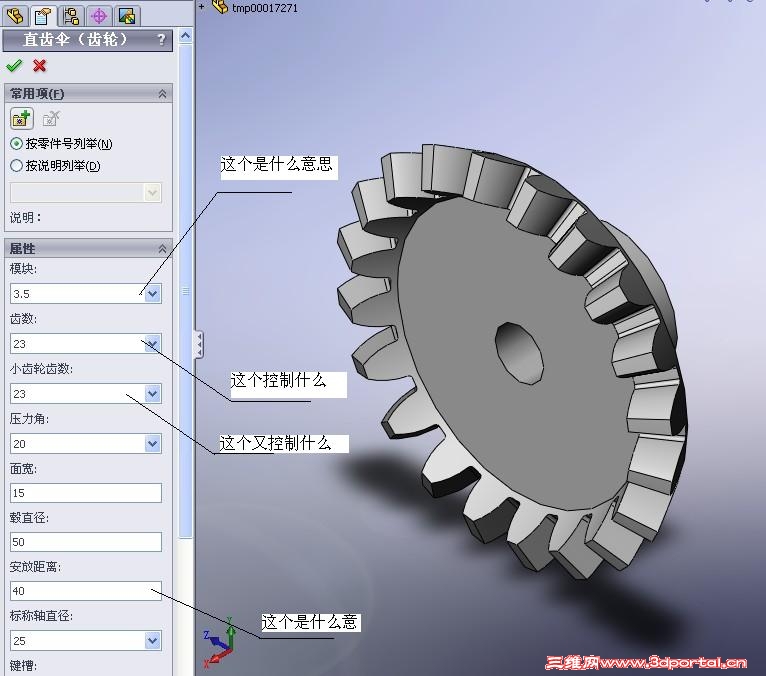The height and width of the screenshot is (676, 766).
Task: Click the disabled delete favorite icon
Action: tap(51, 118)
